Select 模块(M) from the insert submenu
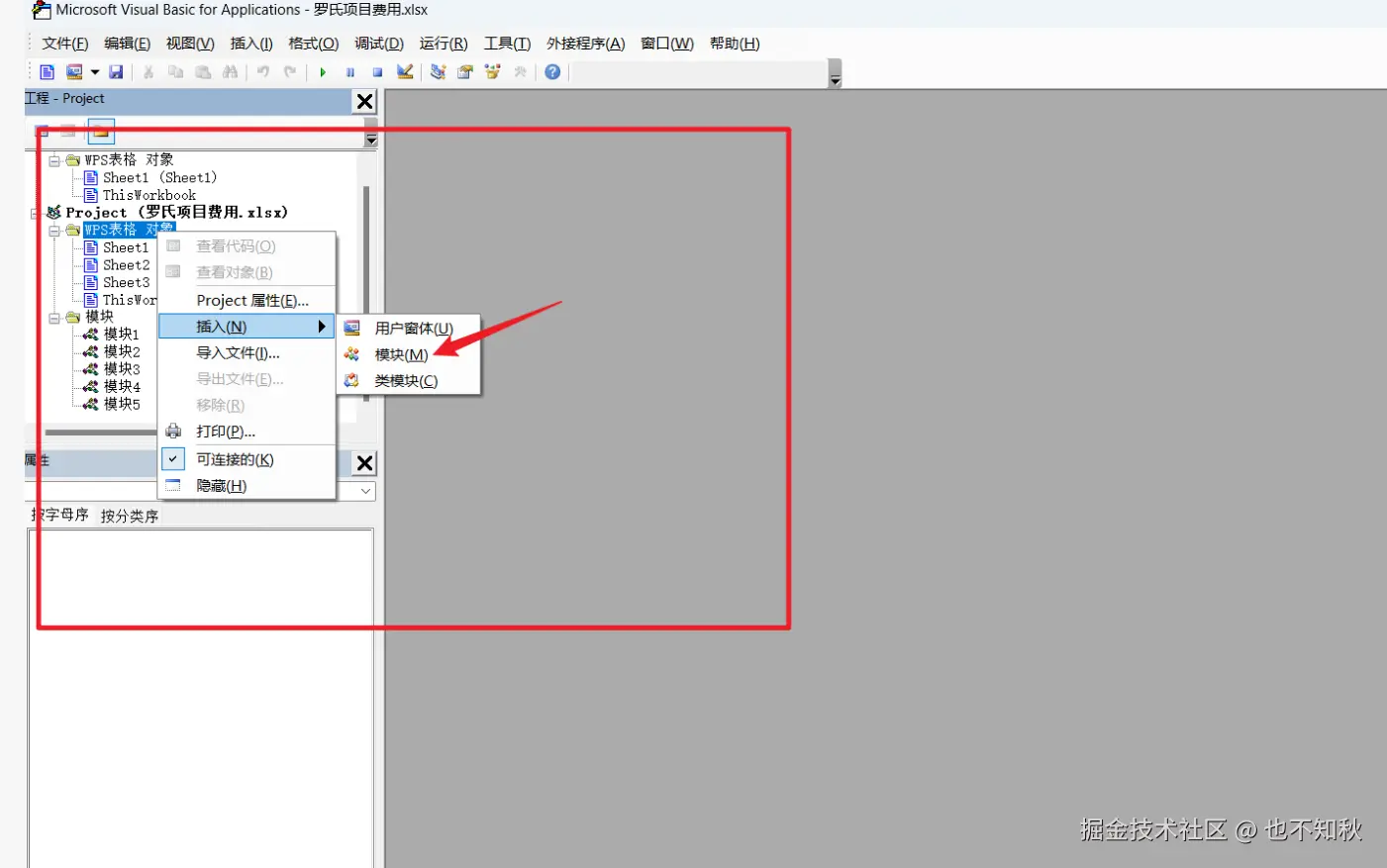The height and width of the screenshot is (868, 1387). coord(401,354)
